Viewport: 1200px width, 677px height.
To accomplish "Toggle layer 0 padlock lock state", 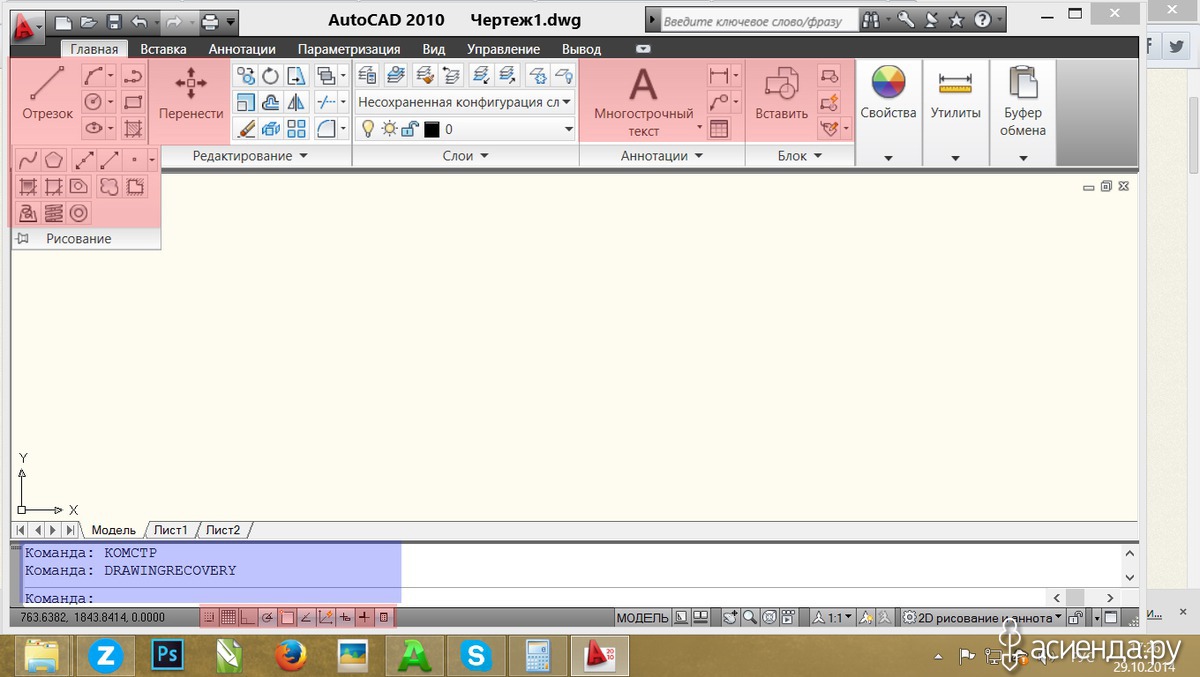I will 409,128.
